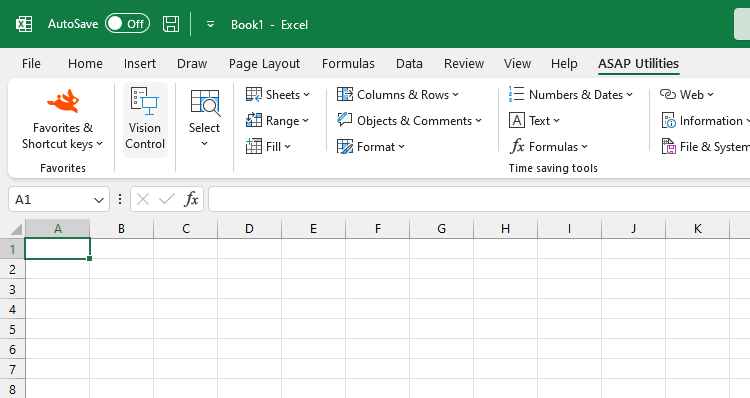The width and height of the screenshot is (750, 398).
Task: Select column I header
Action: tap(570, 229)
